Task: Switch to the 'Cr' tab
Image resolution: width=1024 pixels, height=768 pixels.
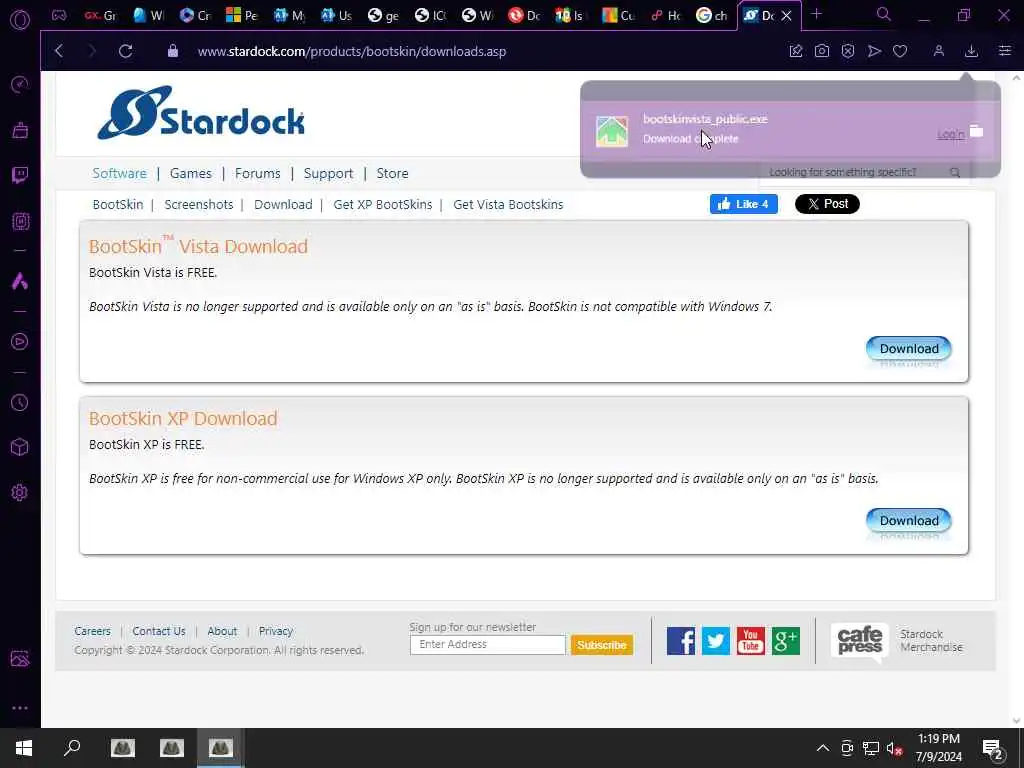Action: (x=195, y=15)
